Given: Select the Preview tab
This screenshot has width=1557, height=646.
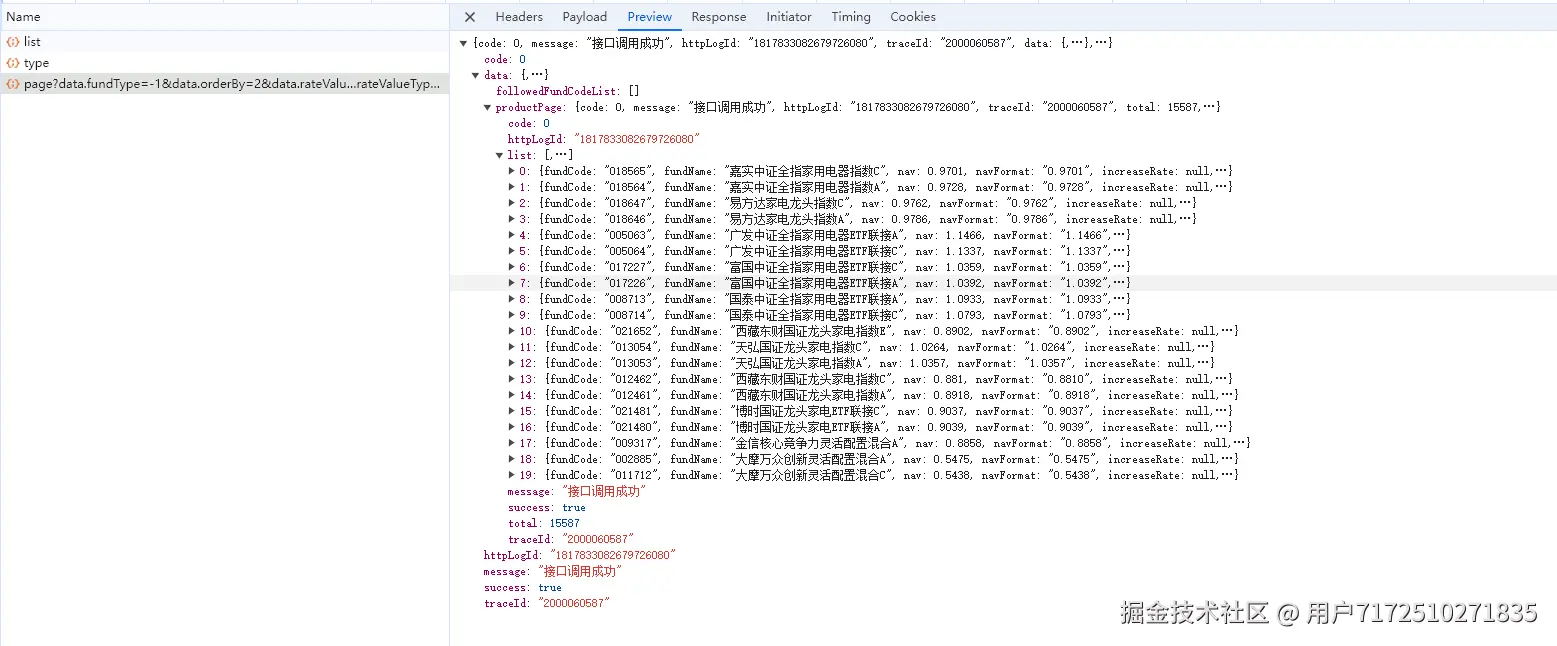Looking at the screenshot, I should (x=650, y=17).
